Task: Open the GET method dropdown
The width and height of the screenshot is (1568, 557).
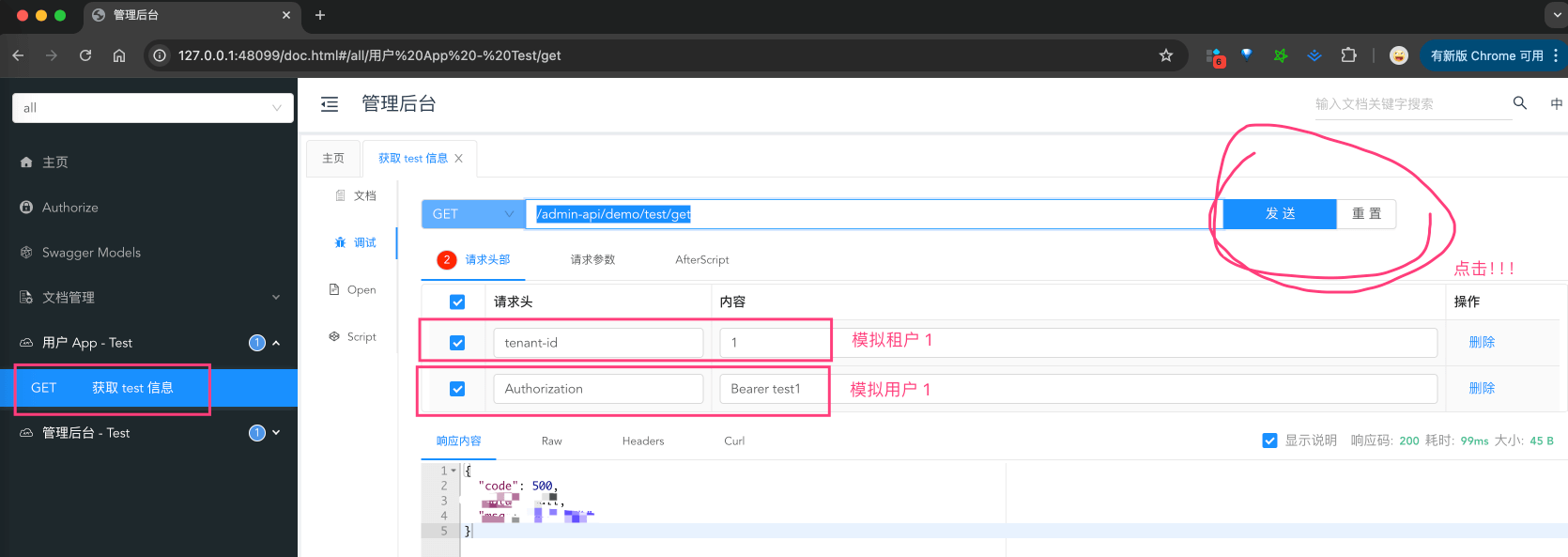Action: point(472,214)
